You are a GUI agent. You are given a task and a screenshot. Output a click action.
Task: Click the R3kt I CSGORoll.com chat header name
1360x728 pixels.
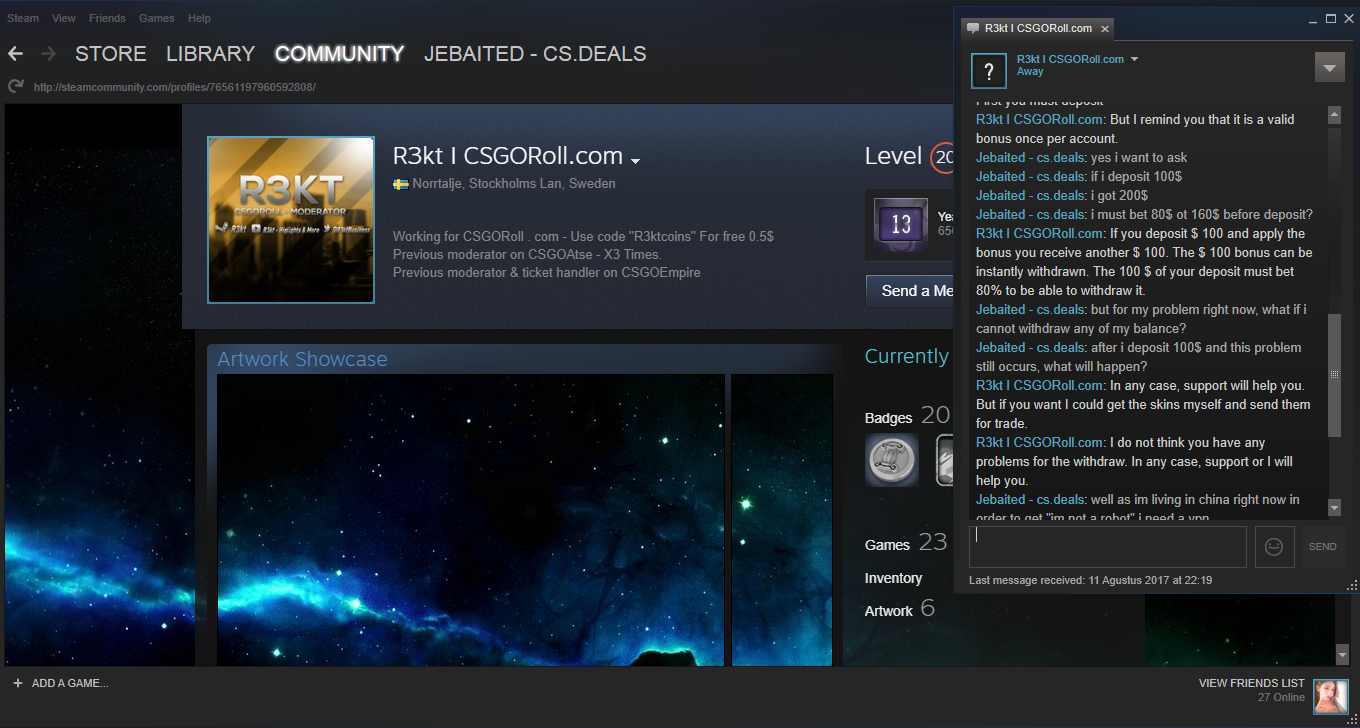tap(1070, 59)
